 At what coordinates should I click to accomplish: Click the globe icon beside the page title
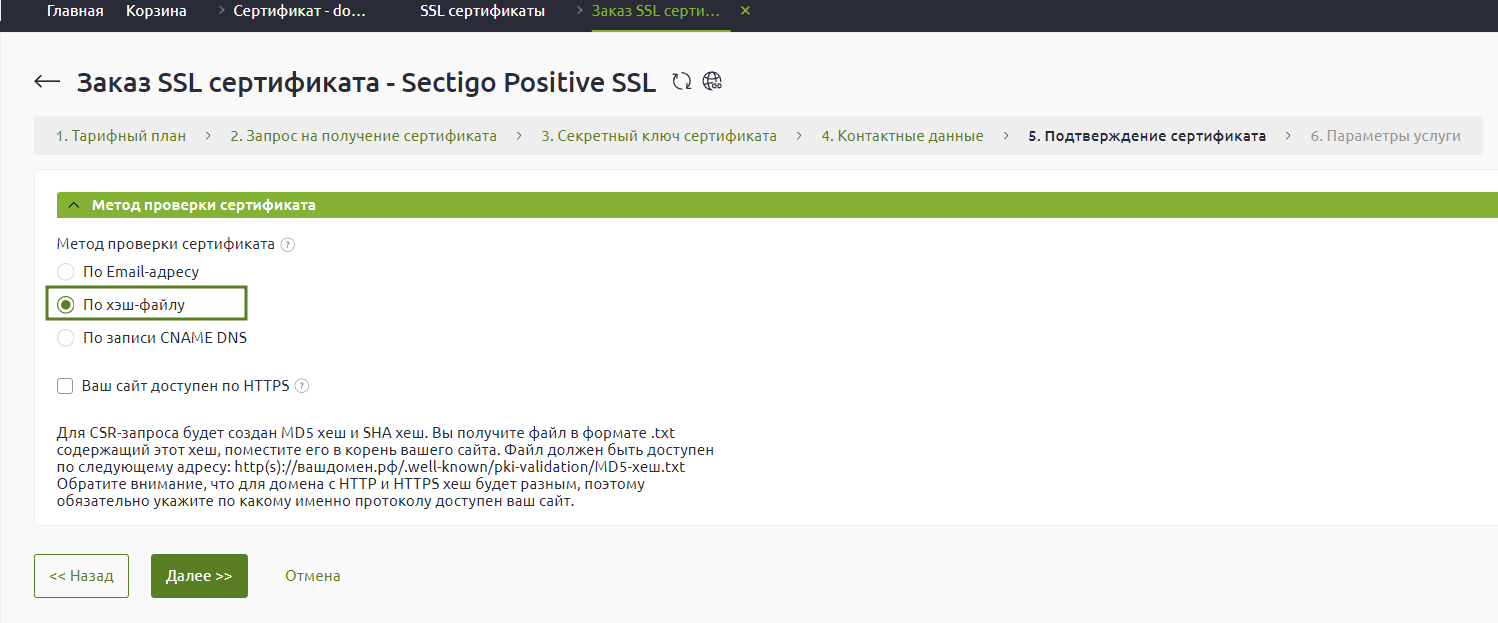tap(713, 82)
